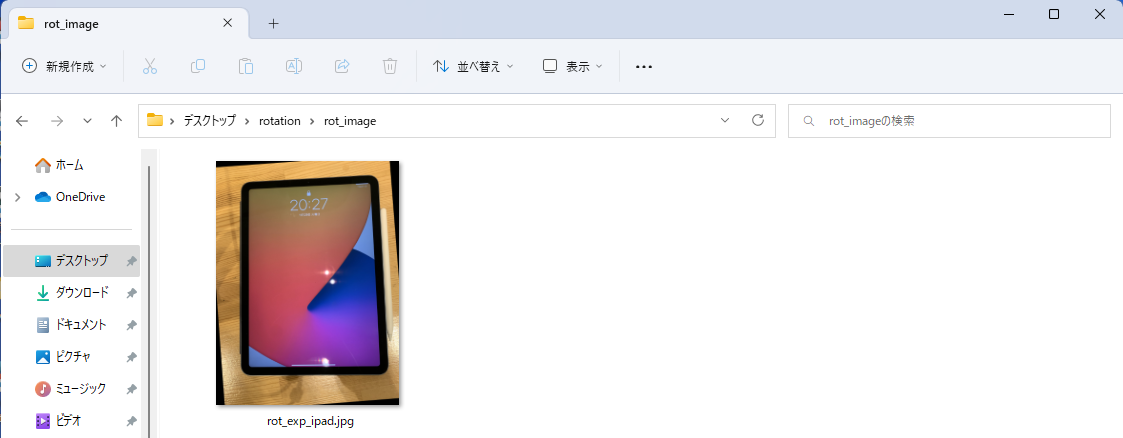Open the three-dots more options menu

pyautogui.click(x=644, y=67)
